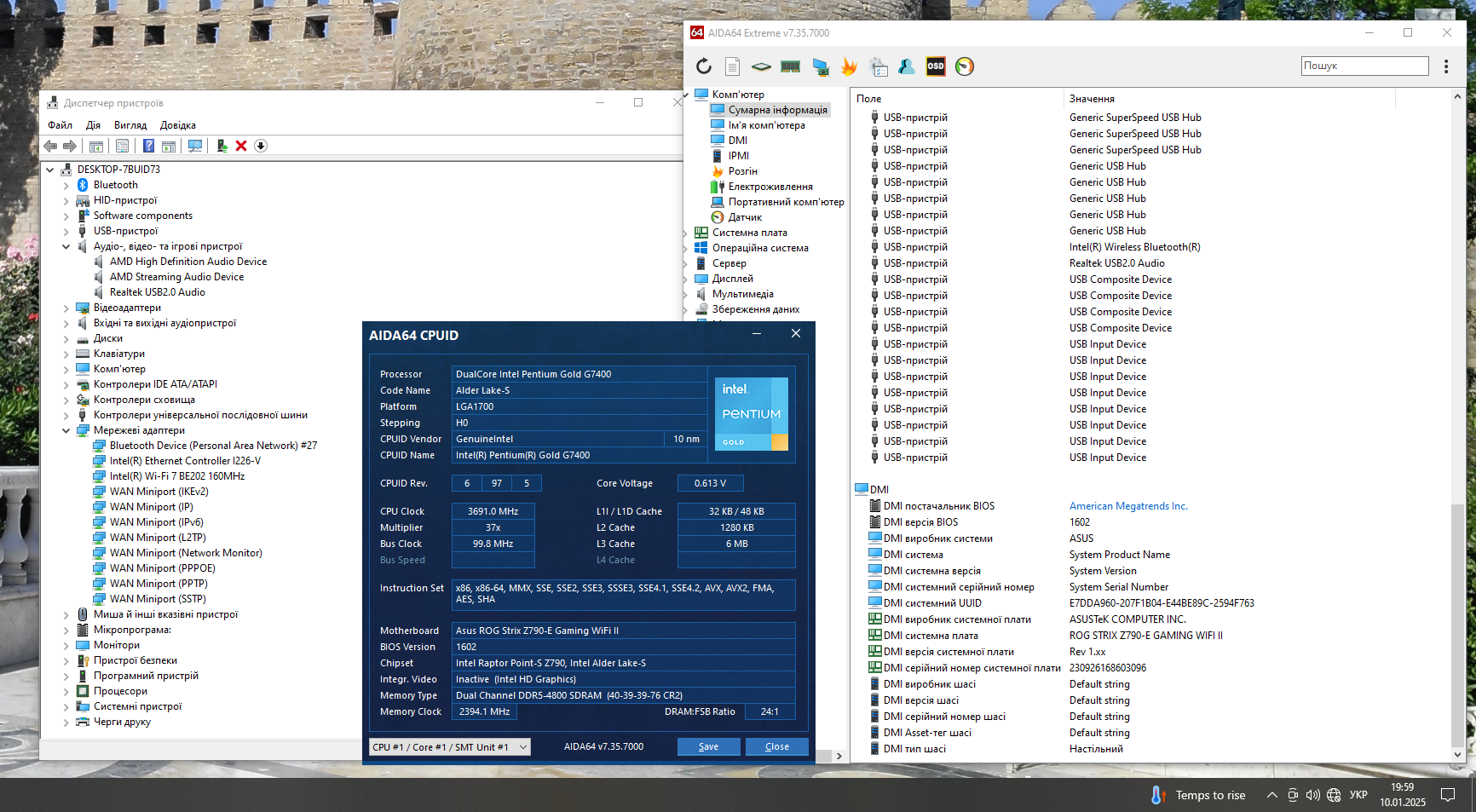Click Scan for hardware changes icon
The width and height of the screenshot is (1476, 812).
195,146
